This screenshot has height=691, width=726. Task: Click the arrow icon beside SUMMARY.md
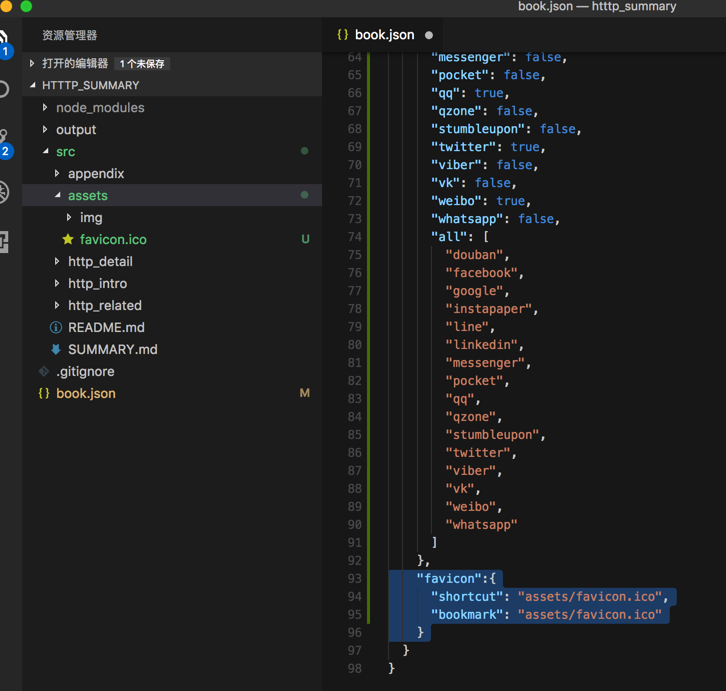(x=56, y=350)
